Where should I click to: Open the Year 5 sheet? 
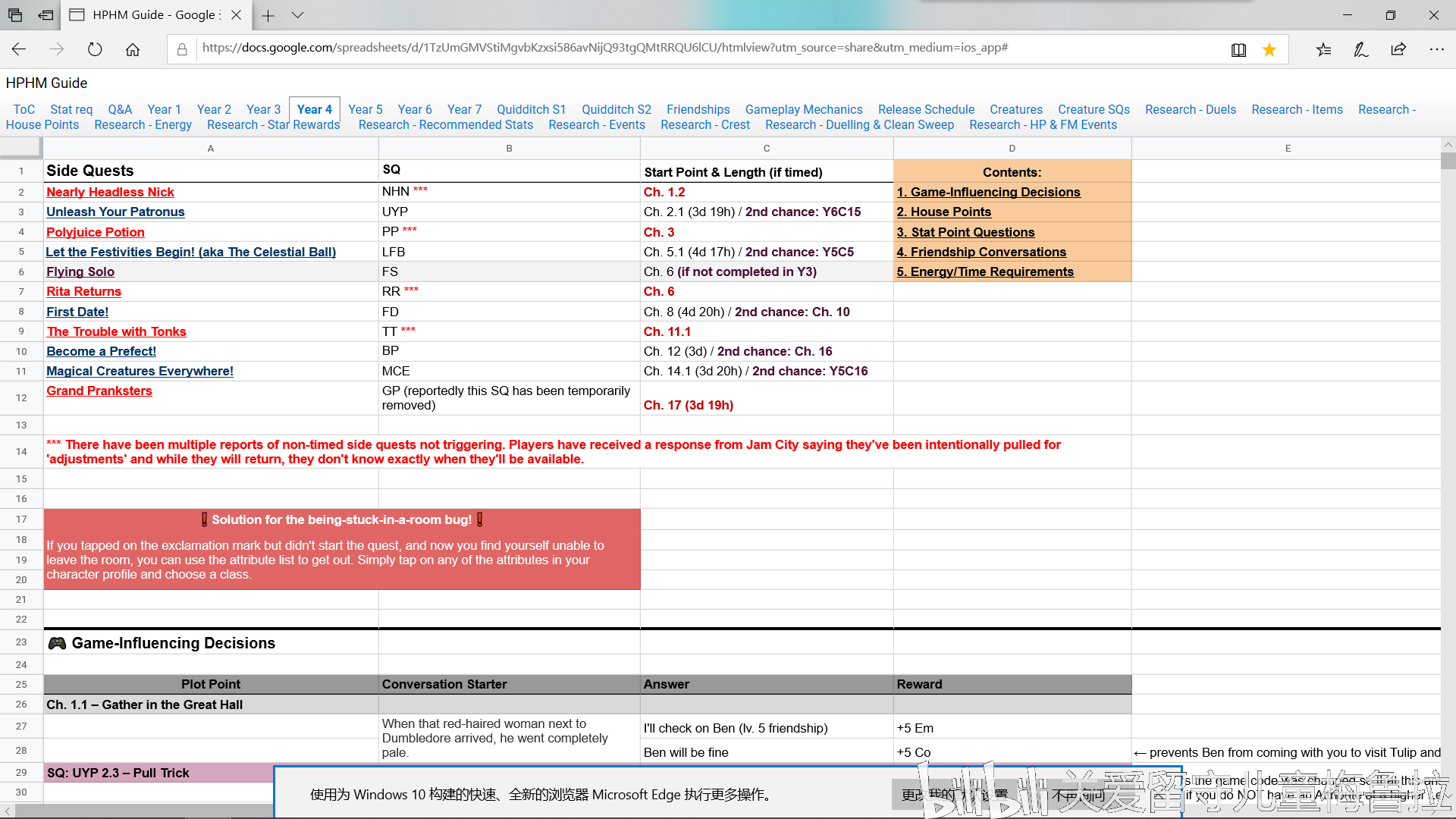[x=366, y=109]
